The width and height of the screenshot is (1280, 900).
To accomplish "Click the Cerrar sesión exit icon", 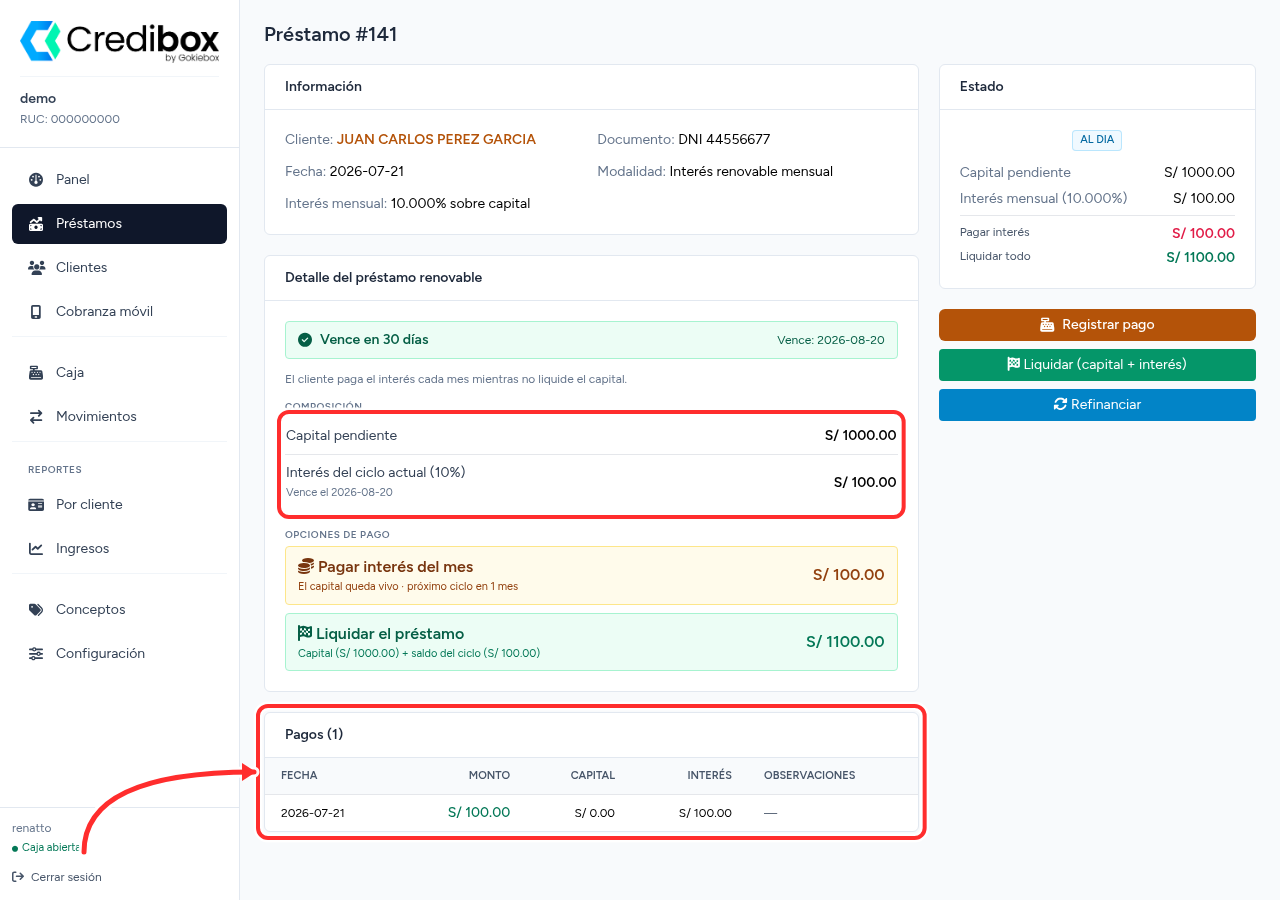I will (x=18, y=877).
